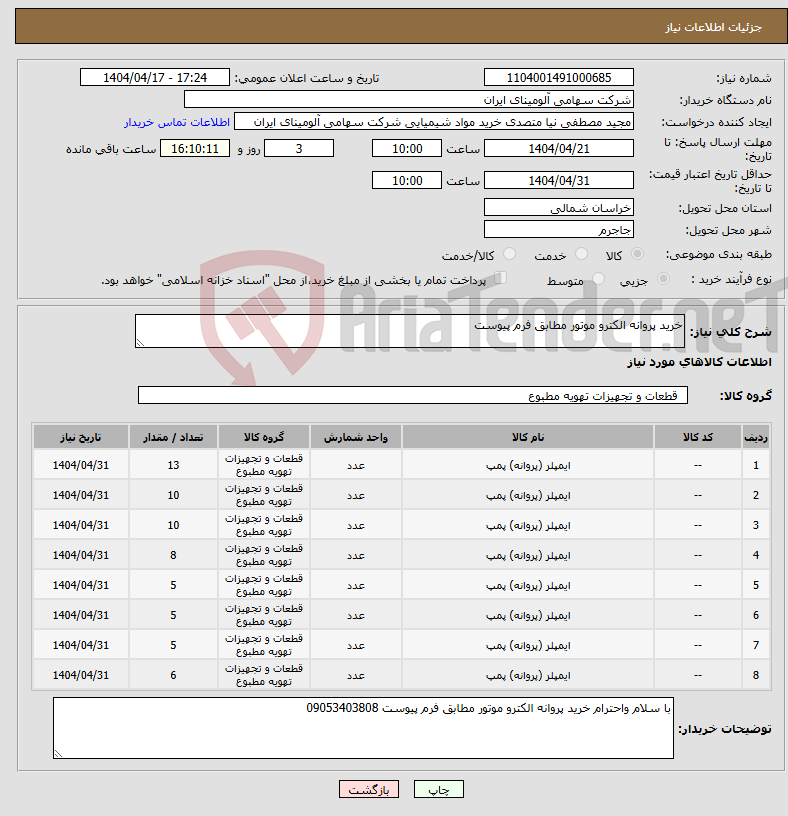Click the تعداد / مقدار column header

173,437
